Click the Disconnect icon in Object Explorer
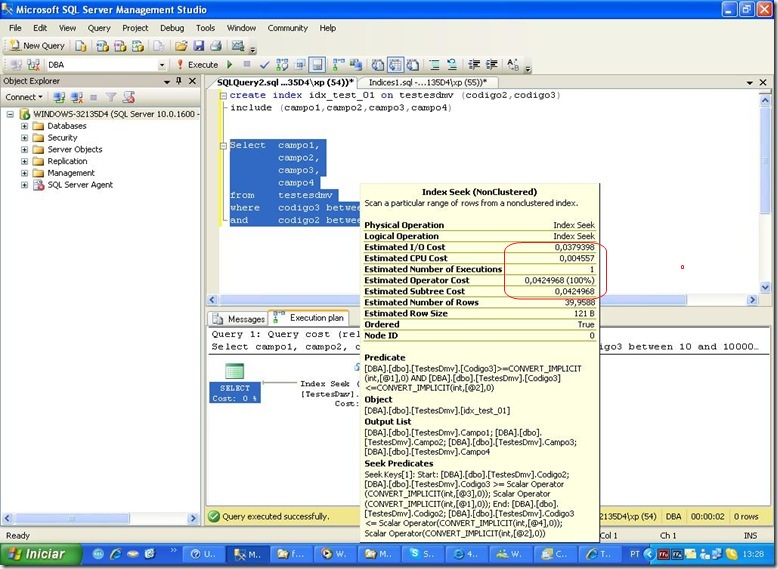 [x=76, y=97]
